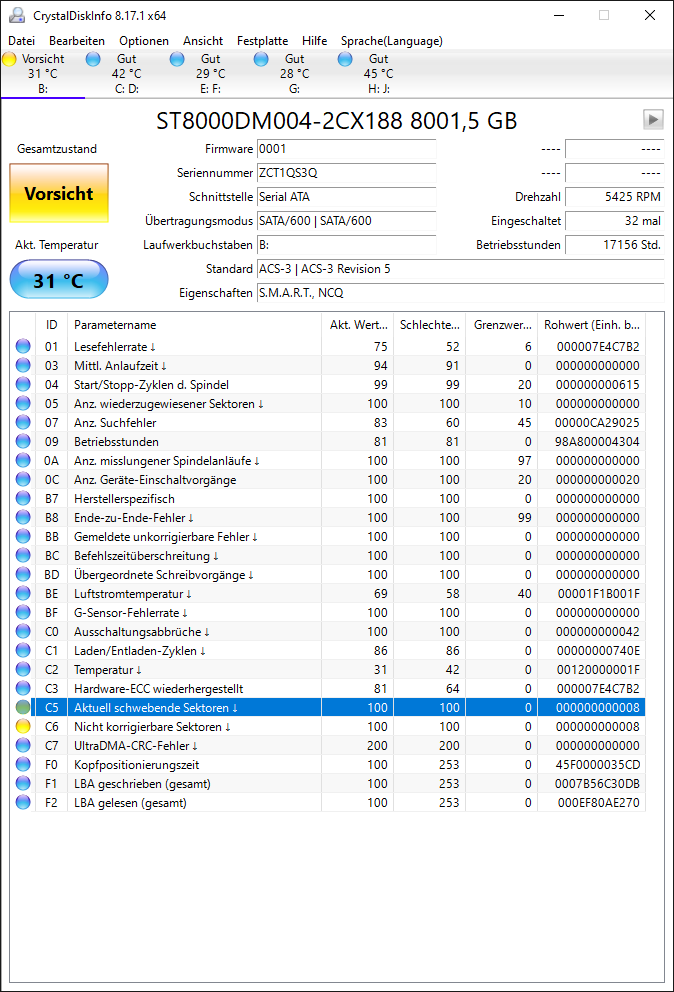The width and height of the screenshot is (674, 992).
Task: Click the Grenzwert column header
Action: pos(501,325)
